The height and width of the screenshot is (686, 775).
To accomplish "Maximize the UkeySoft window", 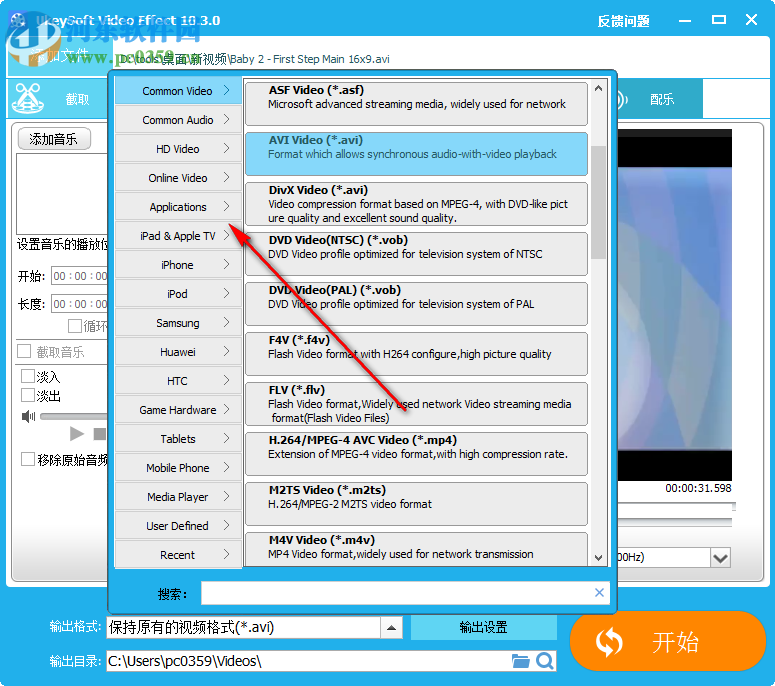I will click(719, 20).
